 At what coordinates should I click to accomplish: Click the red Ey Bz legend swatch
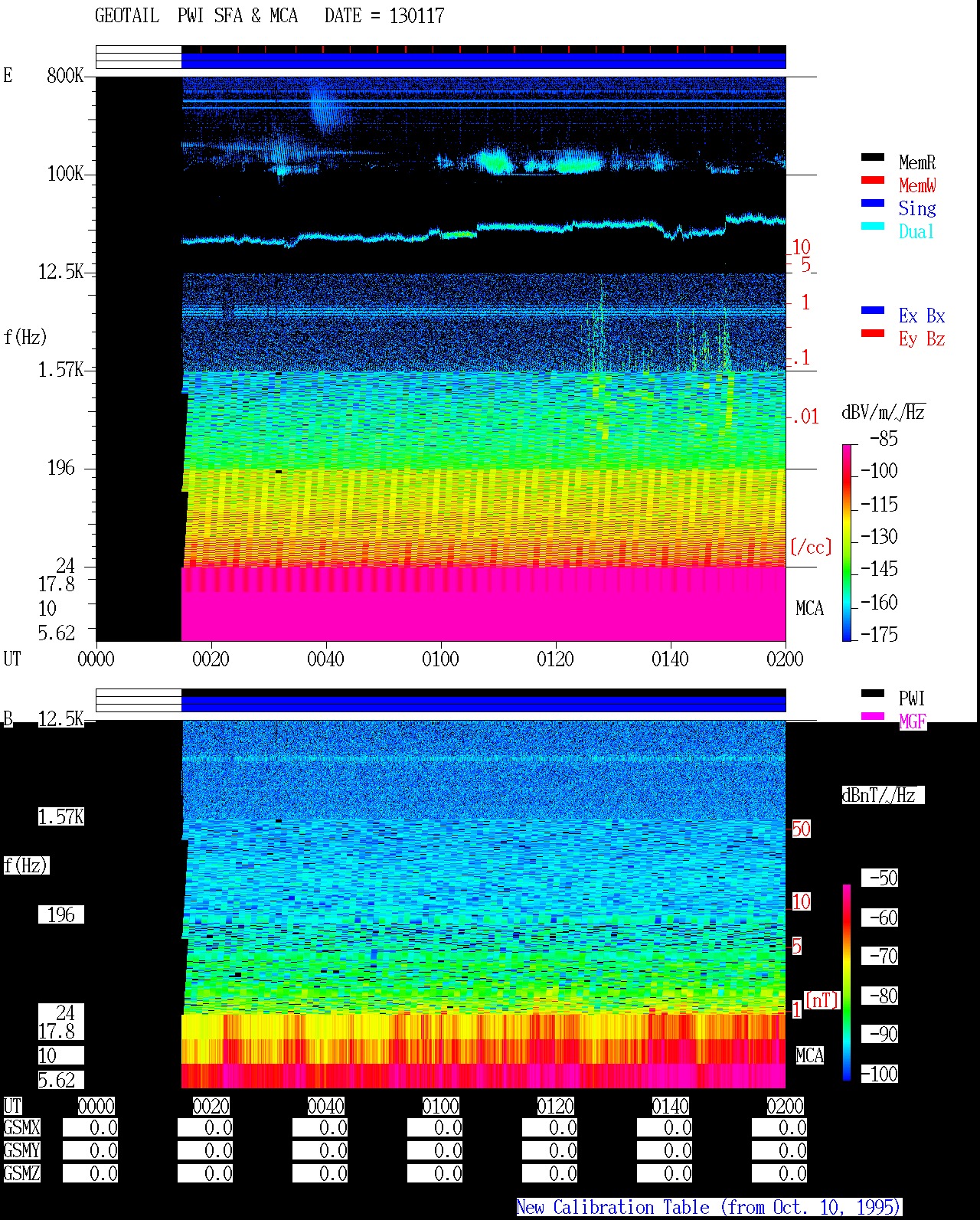873,333
